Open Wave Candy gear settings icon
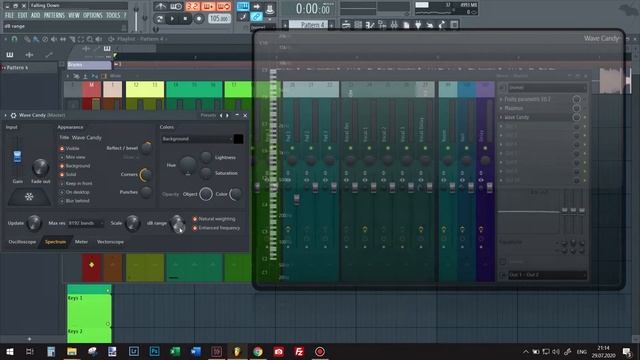This screenshot has height=360, width=640. click(x=13, y=116)
